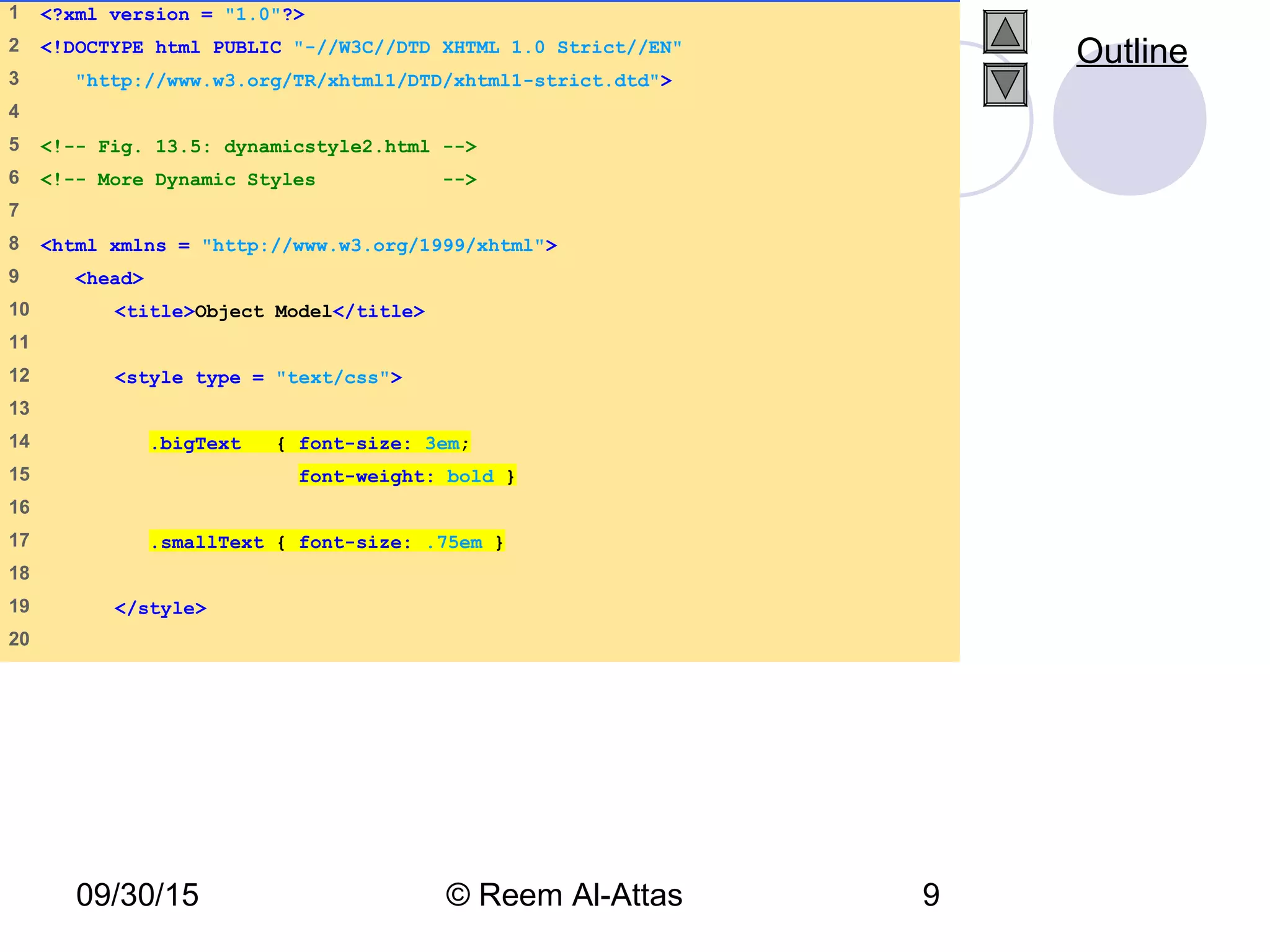Screen dimensions: 1270x952
Task: Click the down triangle navigation button
Action: (1005, 84)
